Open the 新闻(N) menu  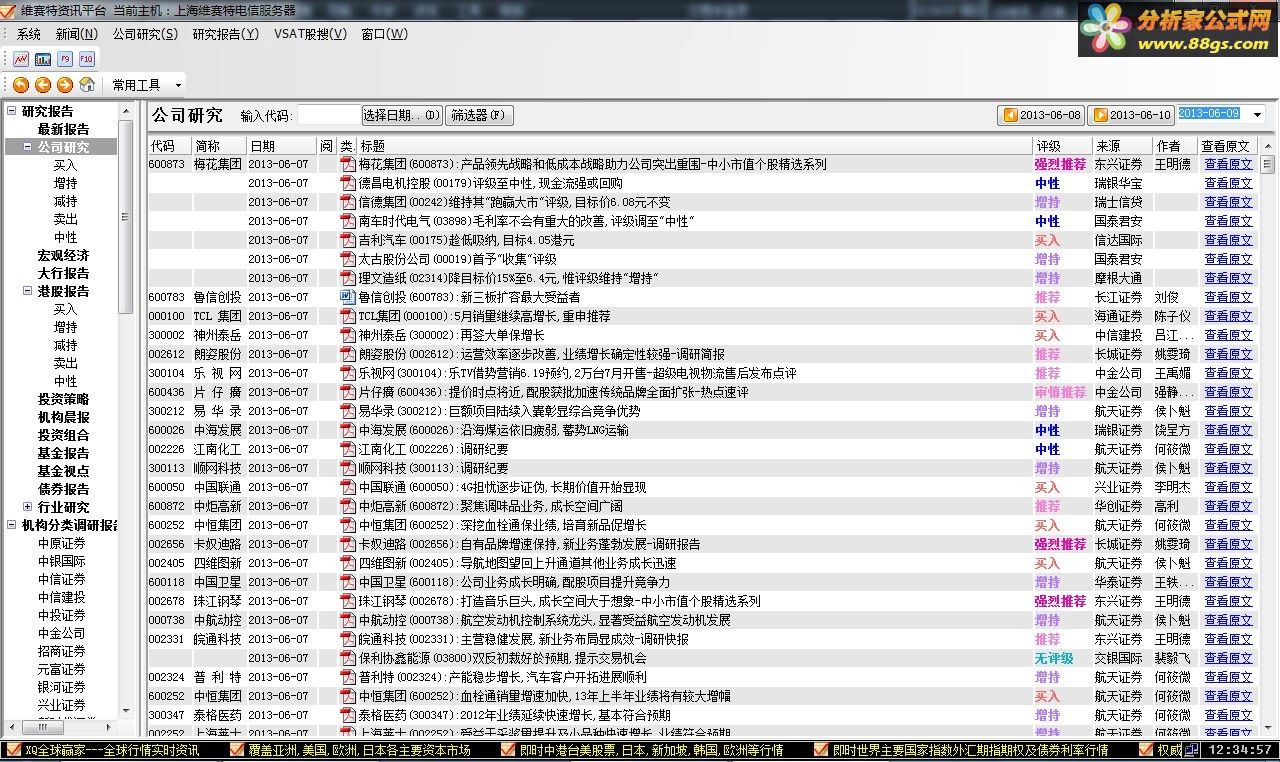(x=76, y=34)
